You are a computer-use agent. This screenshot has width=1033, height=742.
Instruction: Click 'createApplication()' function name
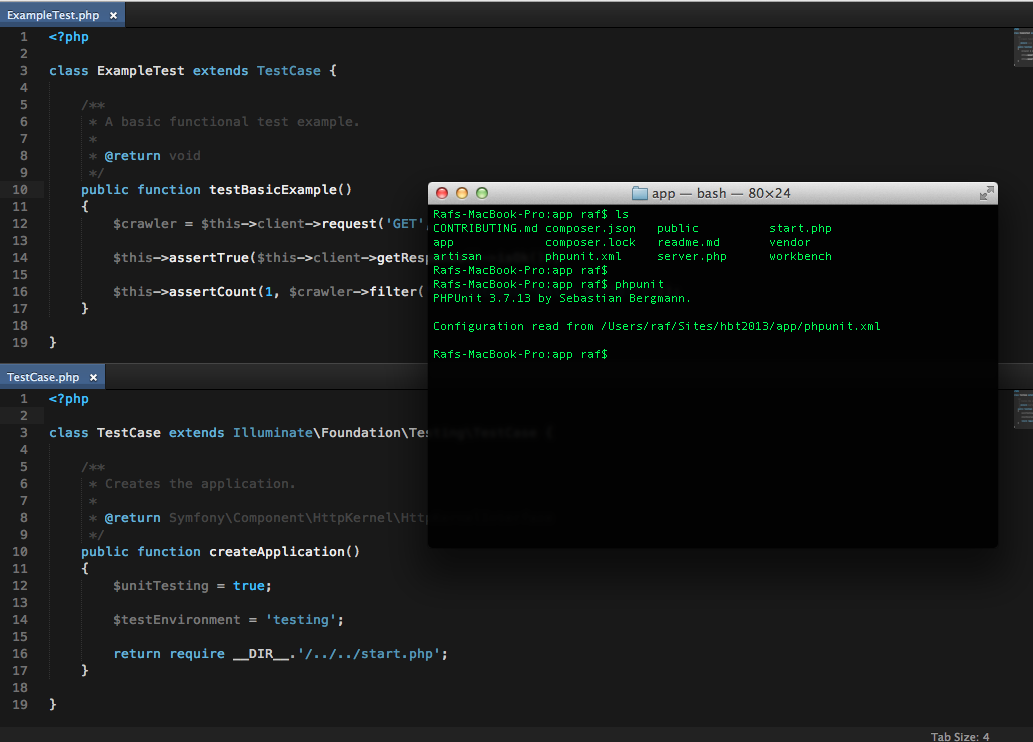tap(285, 552)
